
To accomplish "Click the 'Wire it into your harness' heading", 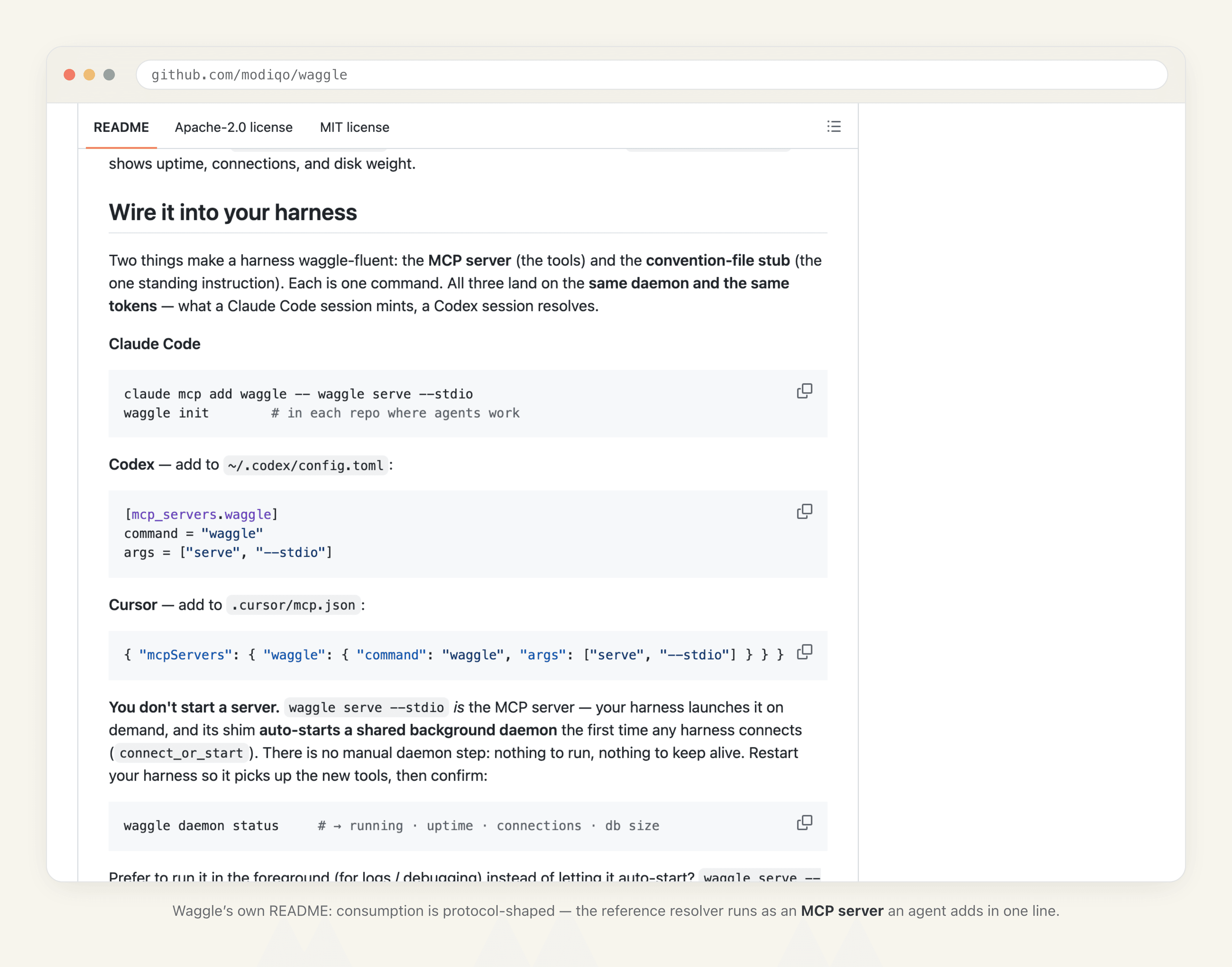I will [232, 212].
